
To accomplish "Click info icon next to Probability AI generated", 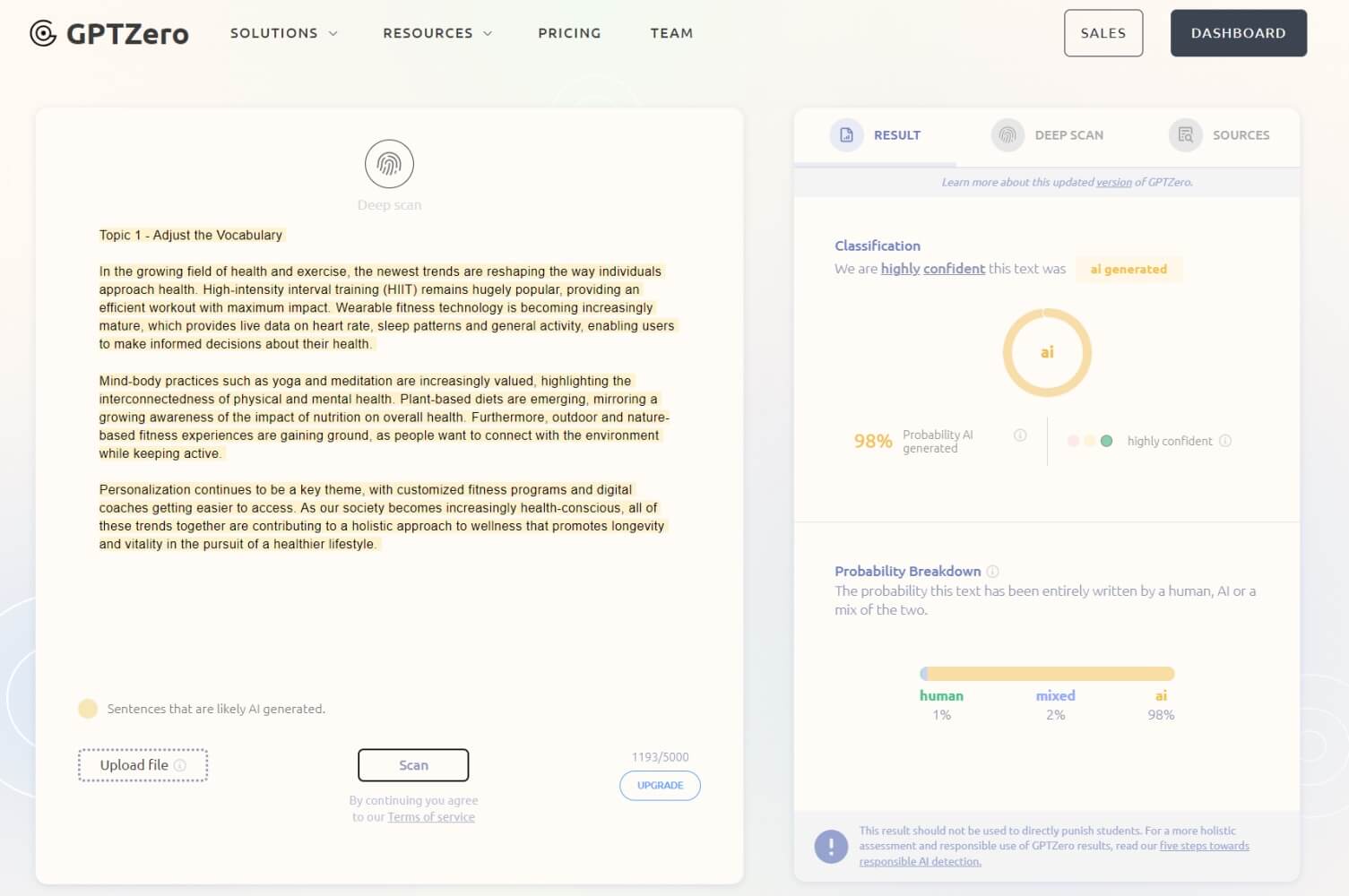I will tap(1020, 435).
